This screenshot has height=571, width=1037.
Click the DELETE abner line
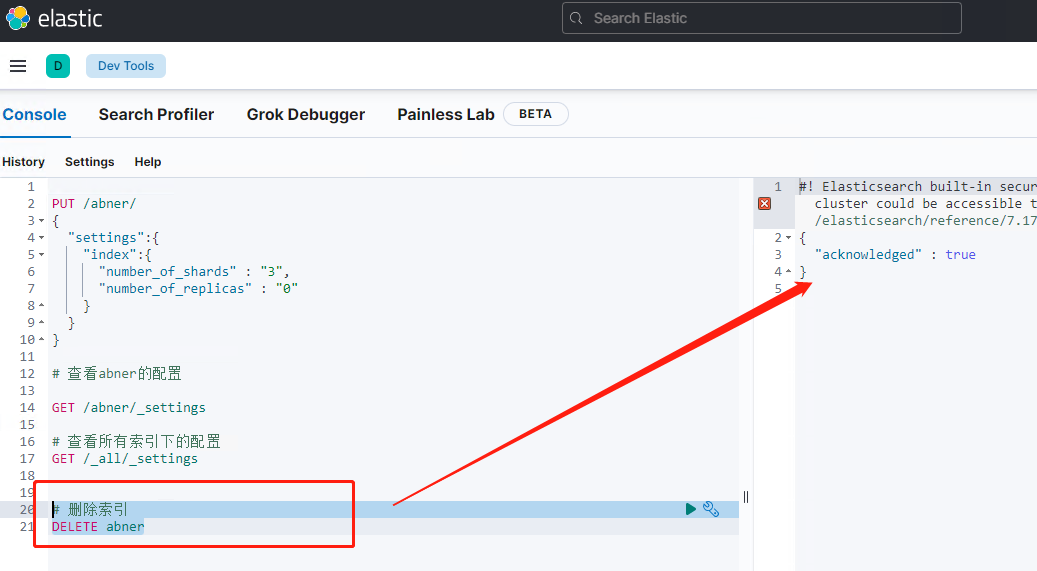(x=98, y=527)
